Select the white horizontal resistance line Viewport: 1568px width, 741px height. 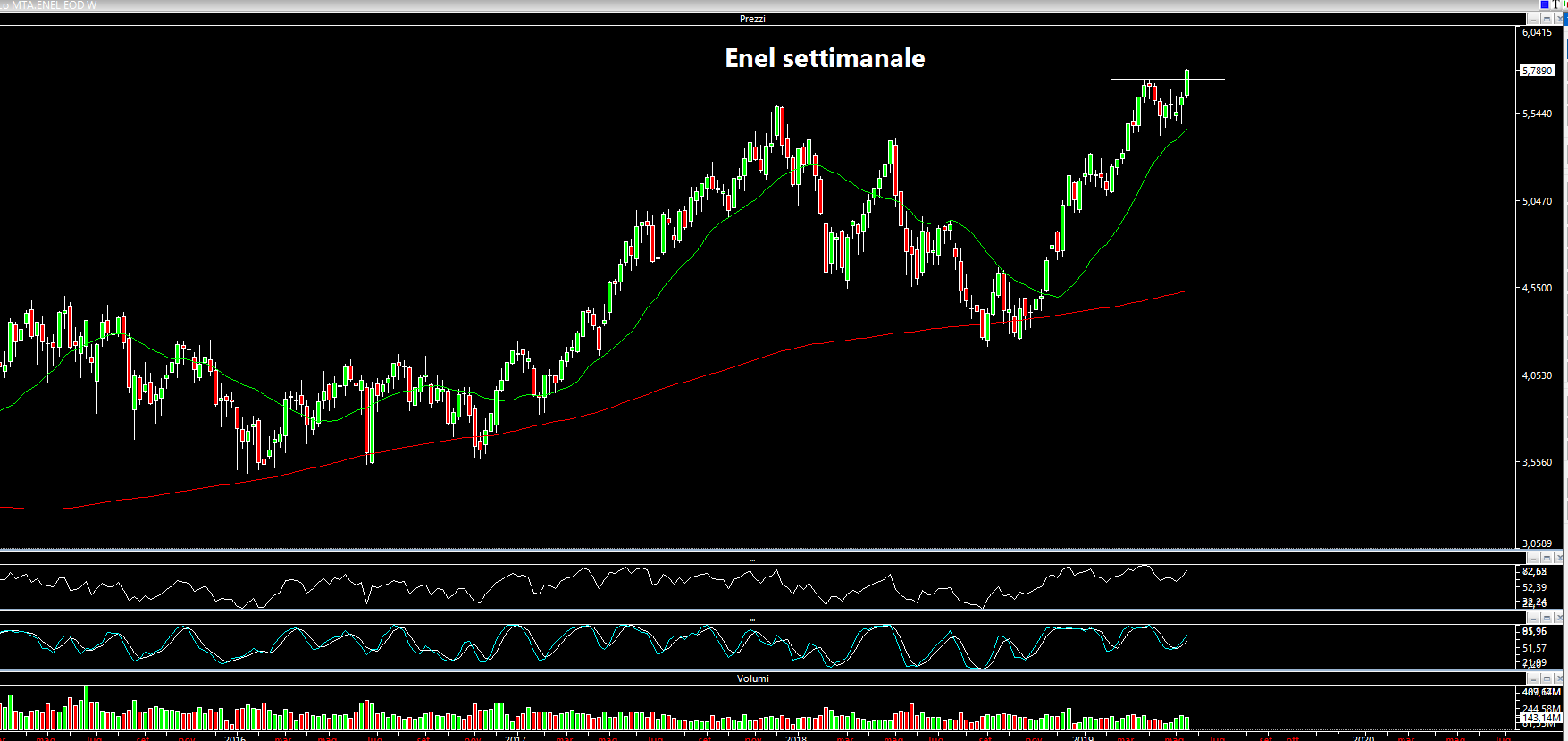(x=1168, y=80)
